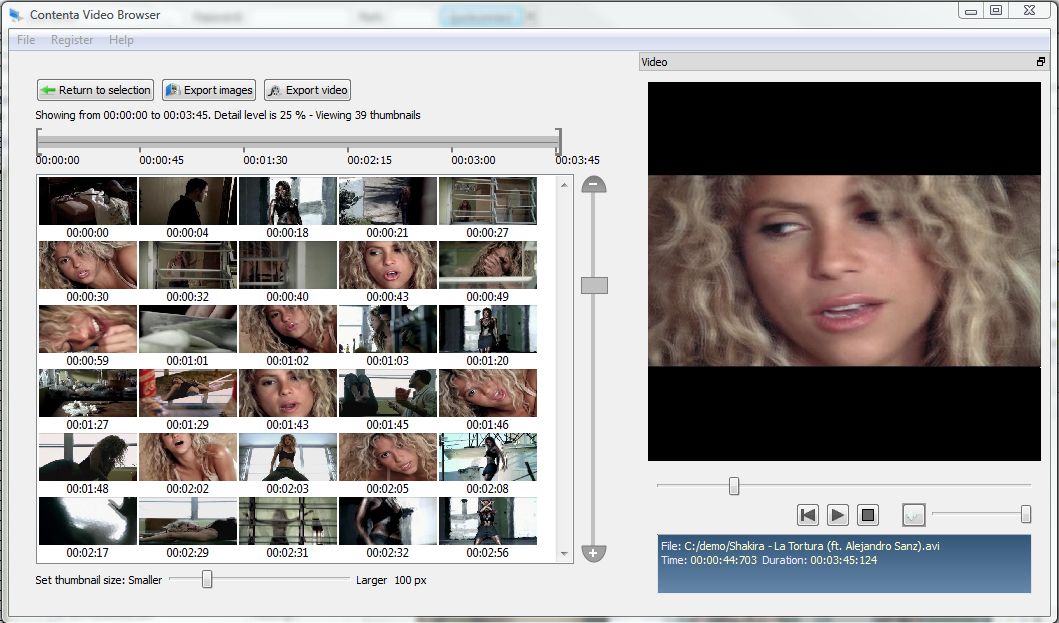Click the Return to selection button

point(95,90)
